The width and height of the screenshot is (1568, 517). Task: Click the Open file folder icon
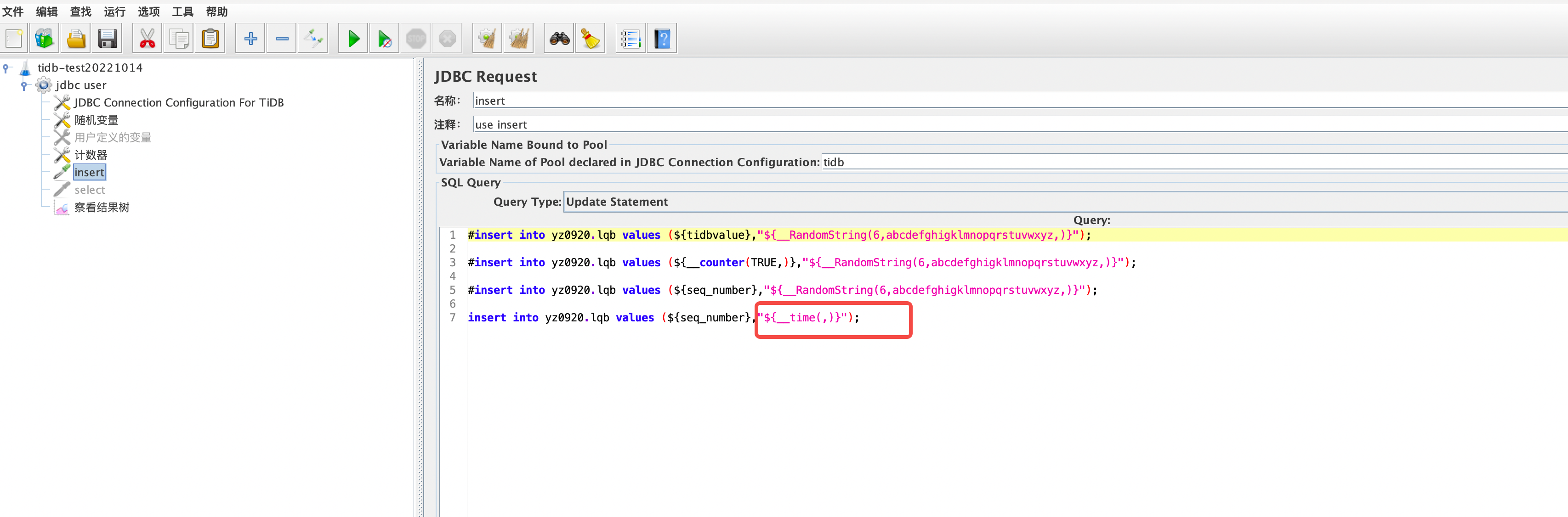[x=75, y=39]
